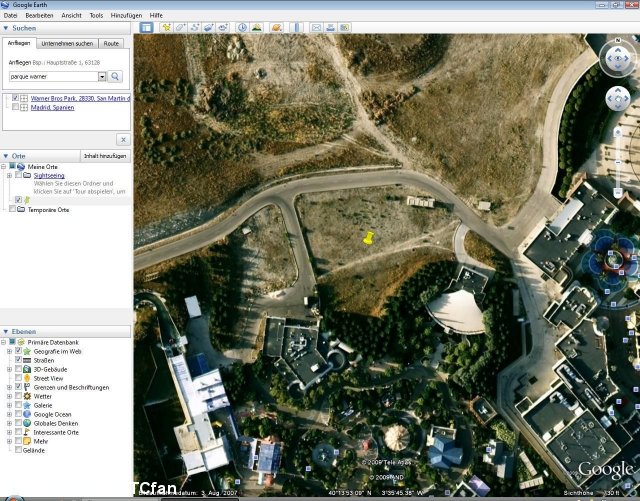Open the Datei menu
The image size is (640, 501).
coord(11,16)
